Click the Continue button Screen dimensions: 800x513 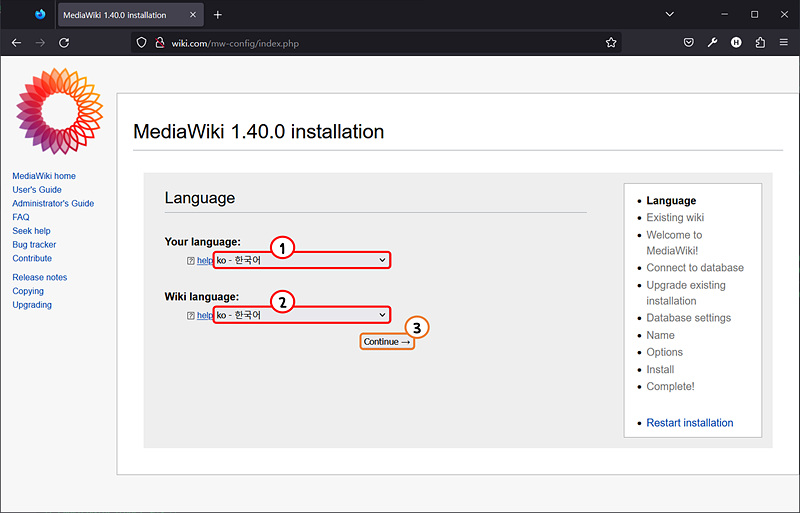[387, 341]
